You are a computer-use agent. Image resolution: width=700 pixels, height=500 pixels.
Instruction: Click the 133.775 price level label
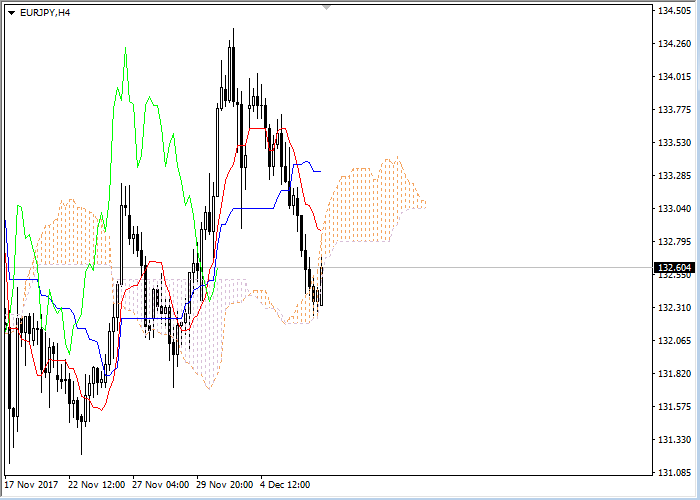tap(675, 110)
